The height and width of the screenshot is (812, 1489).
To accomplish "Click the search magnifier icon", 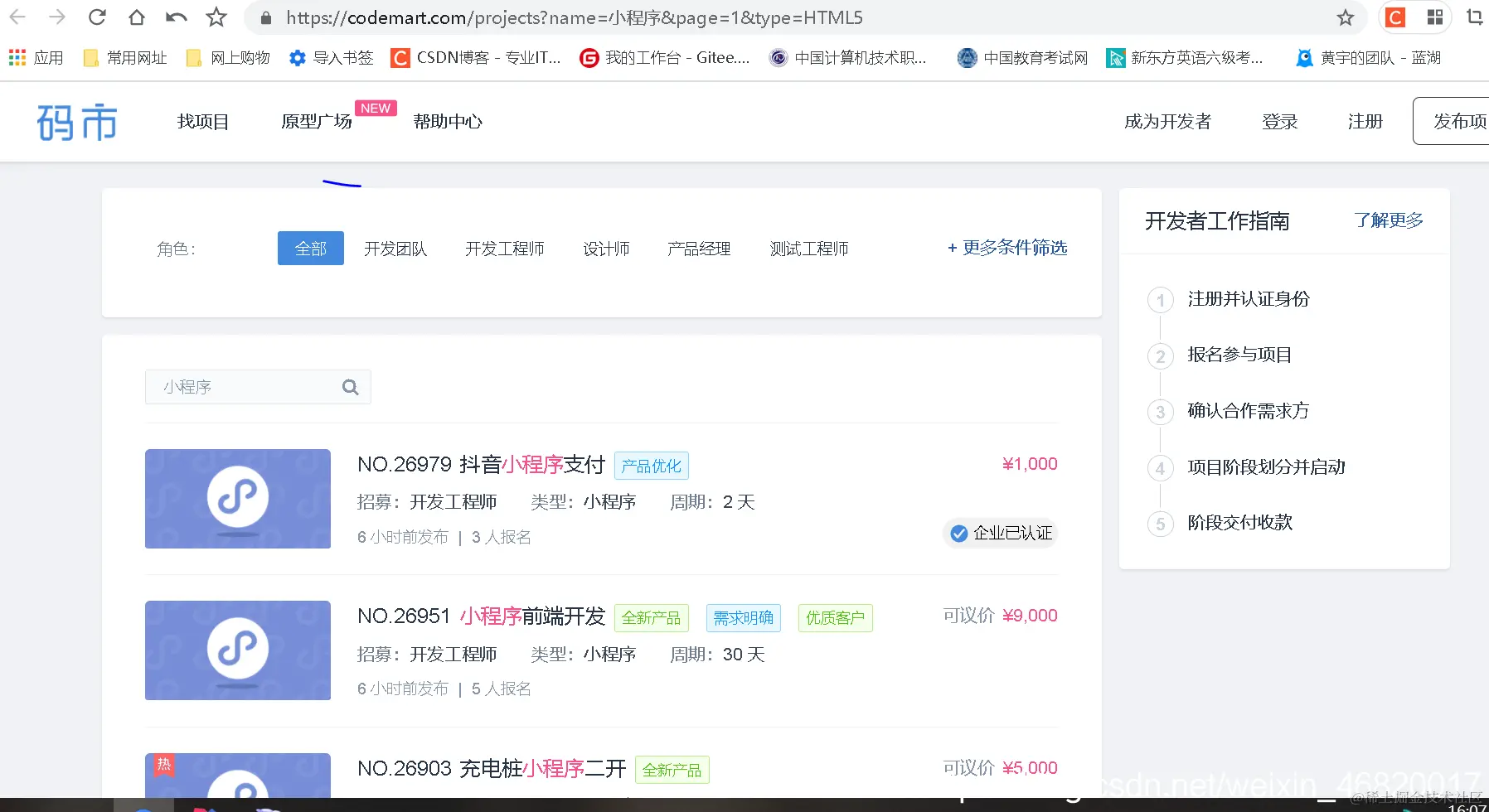I will coord(350,386).
